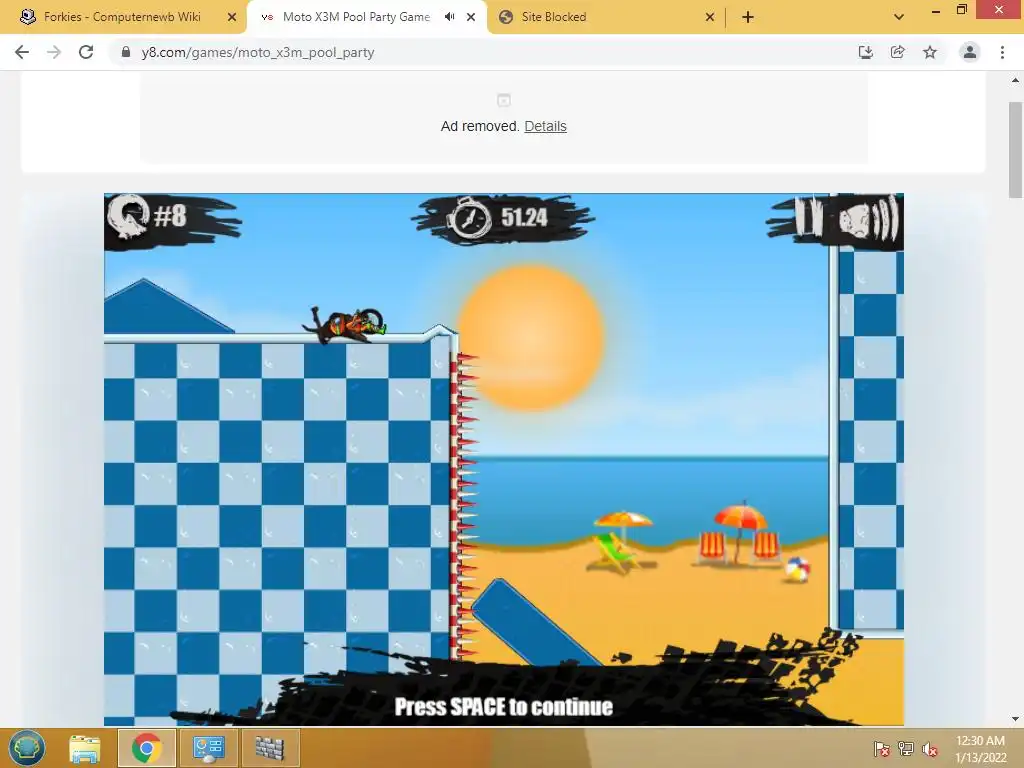Switch to Forkies - Computernewb Wiki tab
This screenshot has height=768, width=1024.
(123, 17)
